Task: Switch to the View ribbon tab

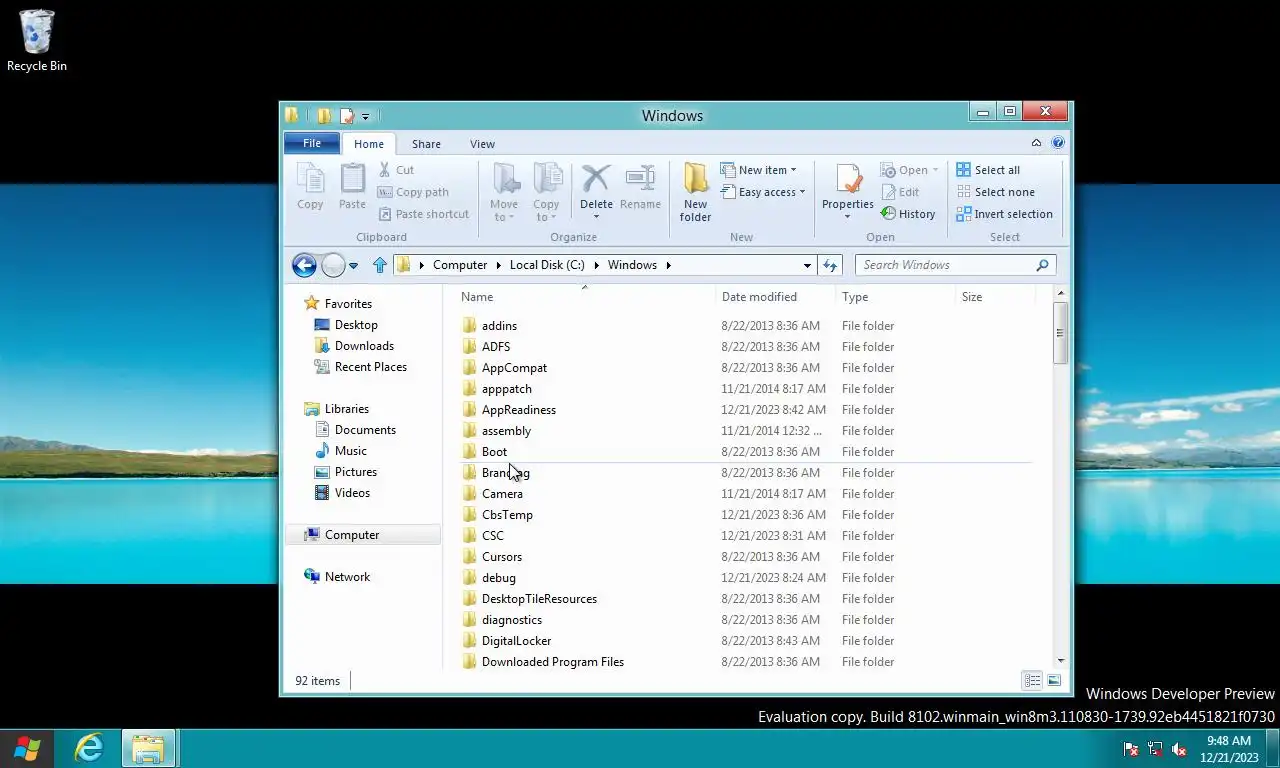Action: point(482,144)
